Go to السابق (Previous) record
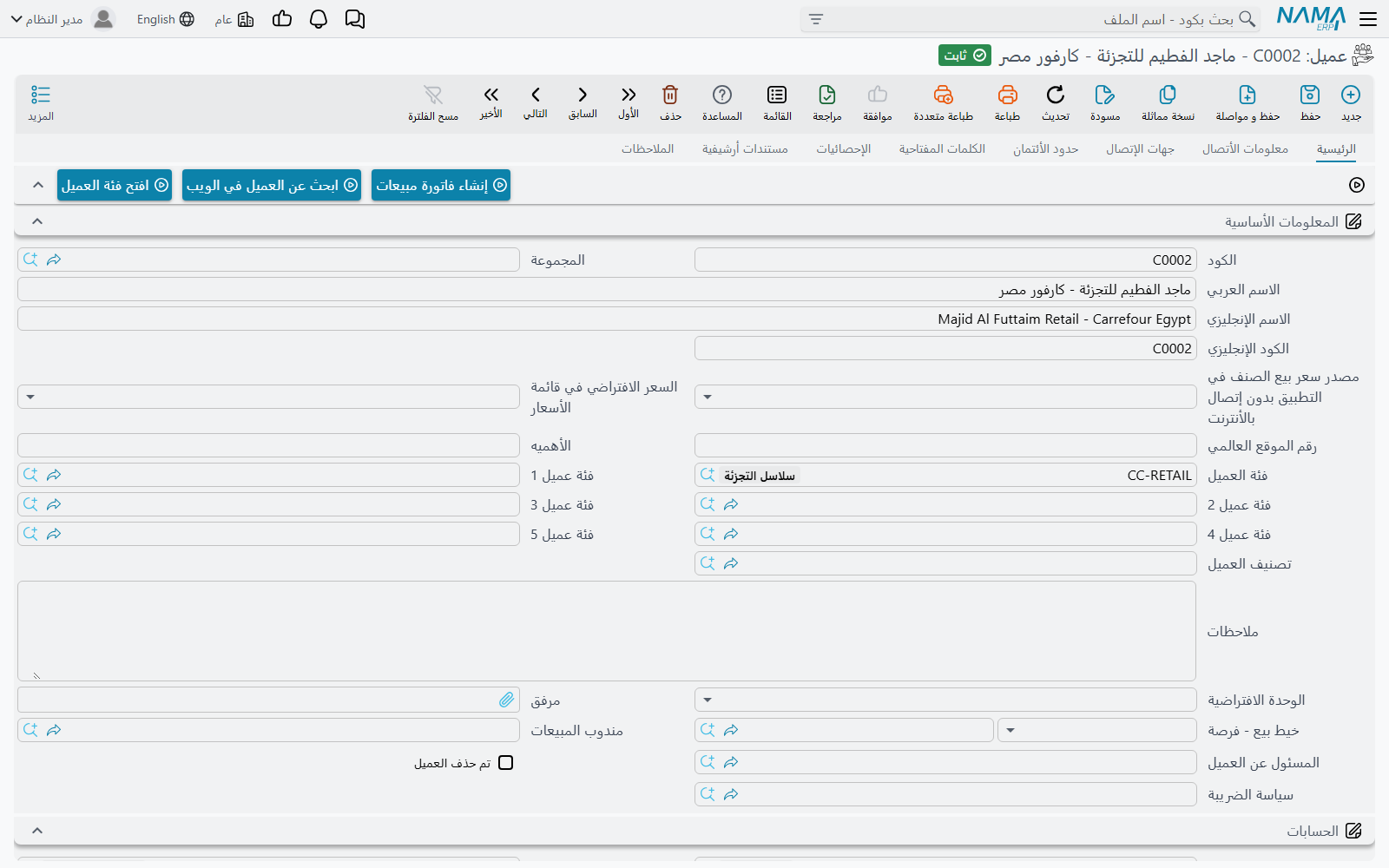The width and height of the screenshot is (1389, 868). [583, 95]
